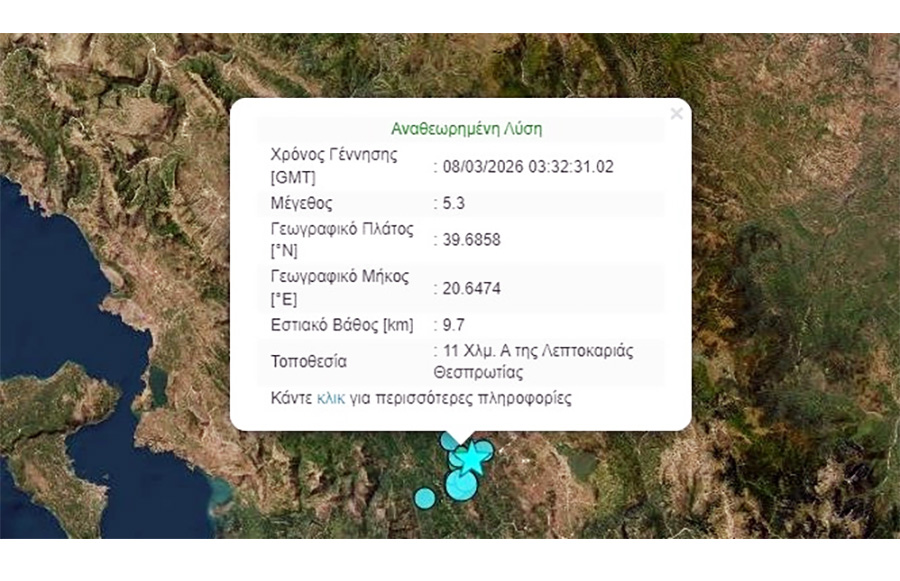
Task: Click the 'Εστιακό Βάθος [km]' label
Action: point(342,325)
